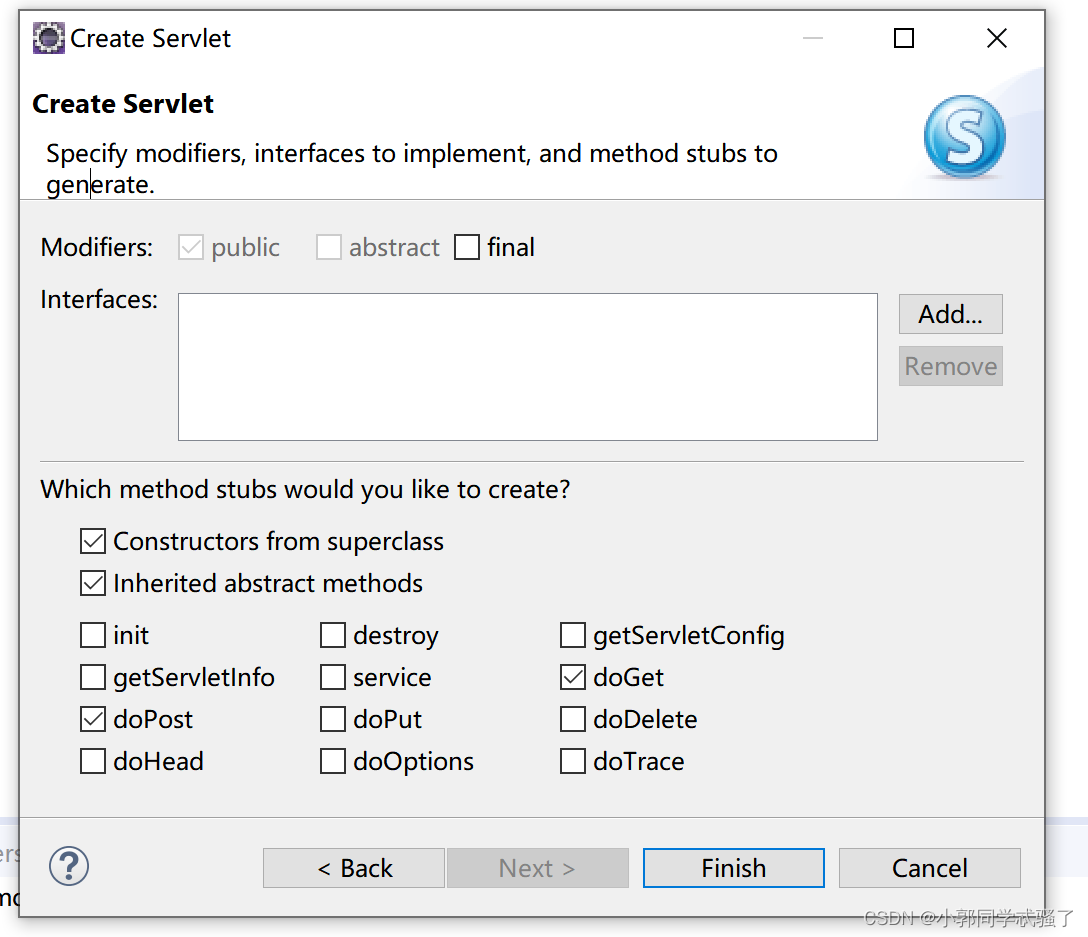
Task: Click the Create Servlet title bar icon
Action: 48,39
